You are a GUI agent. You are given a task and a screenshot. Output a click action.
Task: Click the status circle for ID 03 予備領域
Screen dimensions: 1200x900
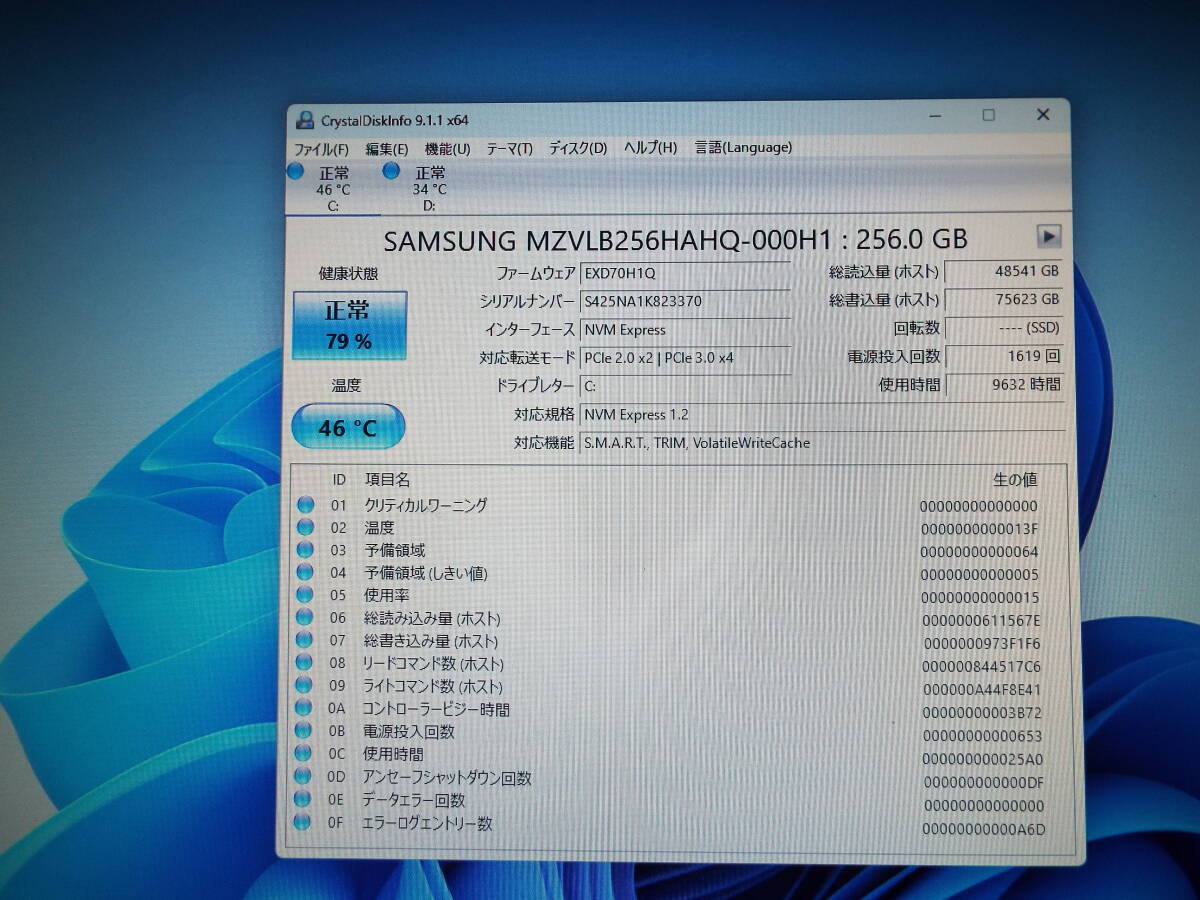click(x=305, y=550)
